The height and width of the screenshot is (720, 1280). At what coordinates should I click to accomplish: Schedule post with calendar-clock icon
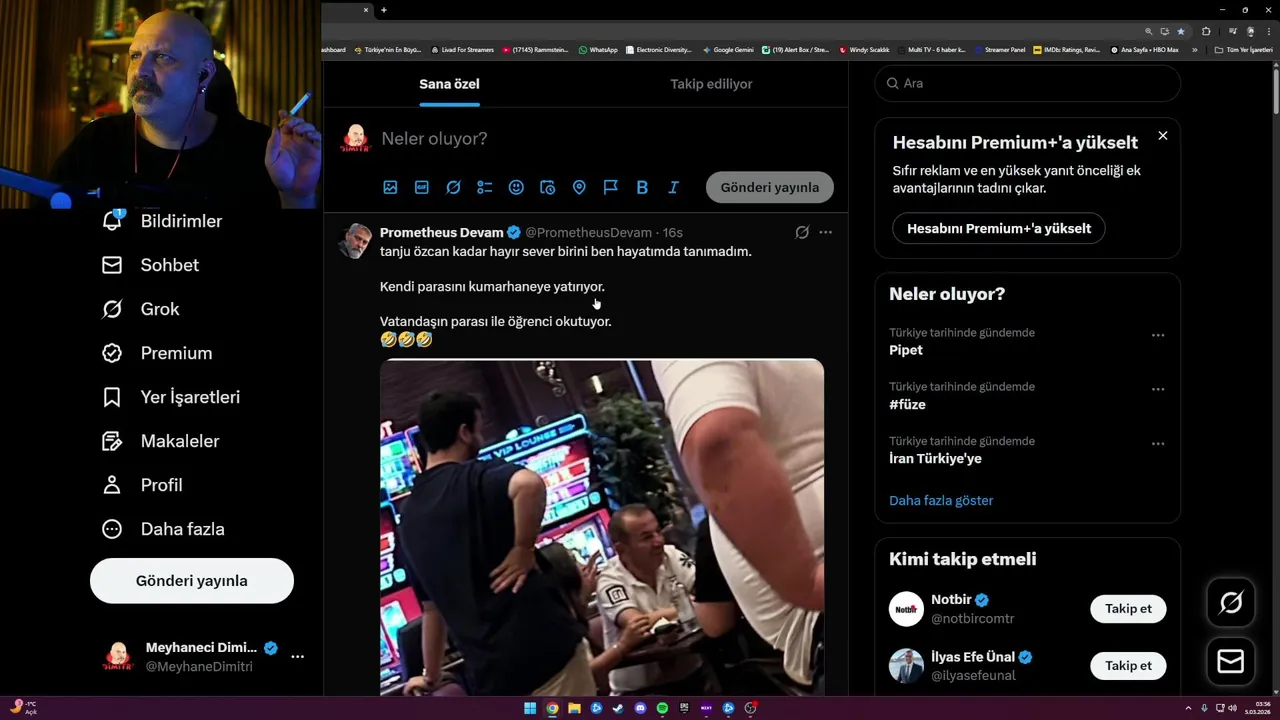(x=548, y=187)
